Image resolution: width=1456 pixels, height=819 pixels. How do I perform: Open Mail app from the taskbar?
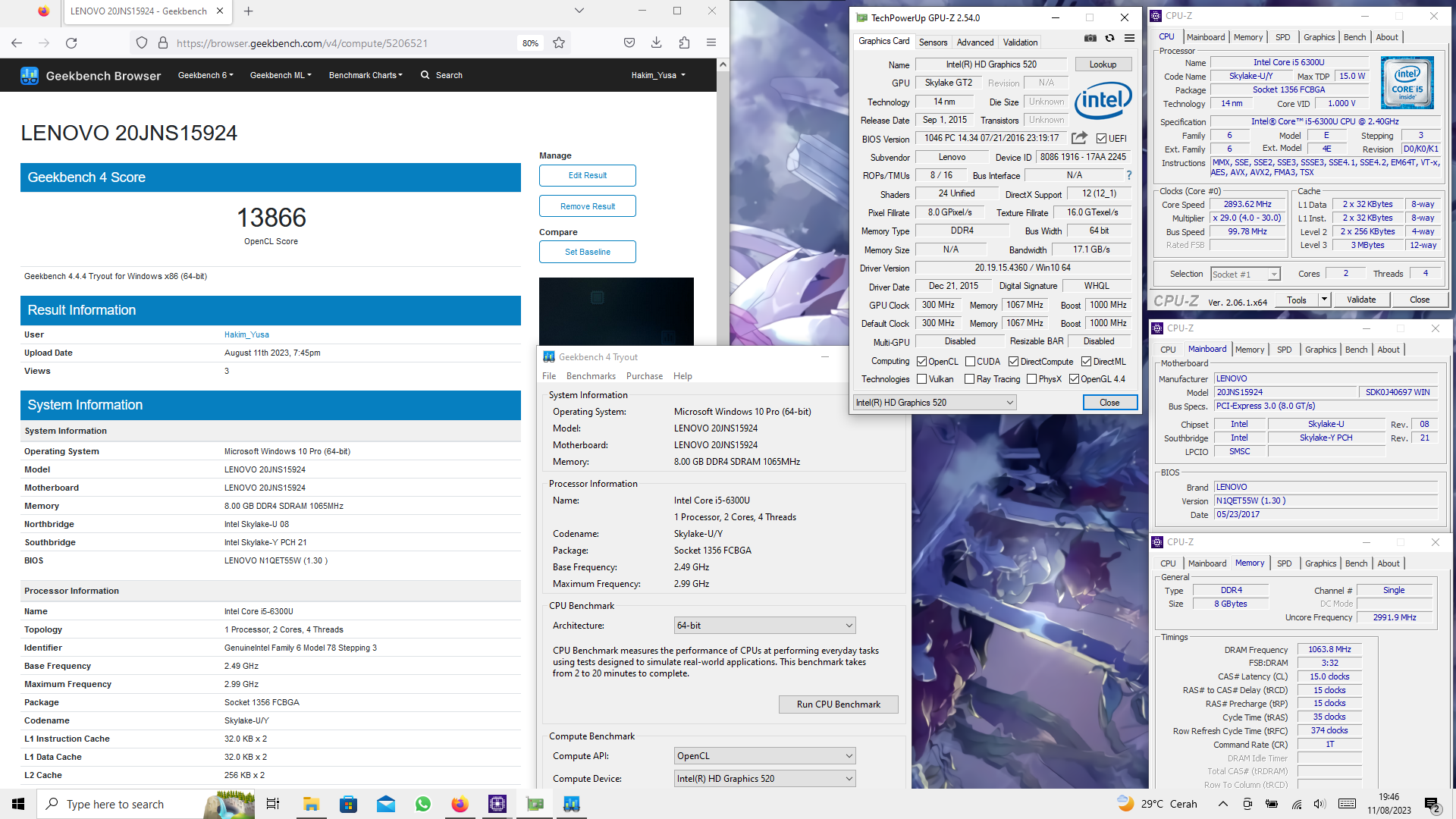(x=385, y=804)
